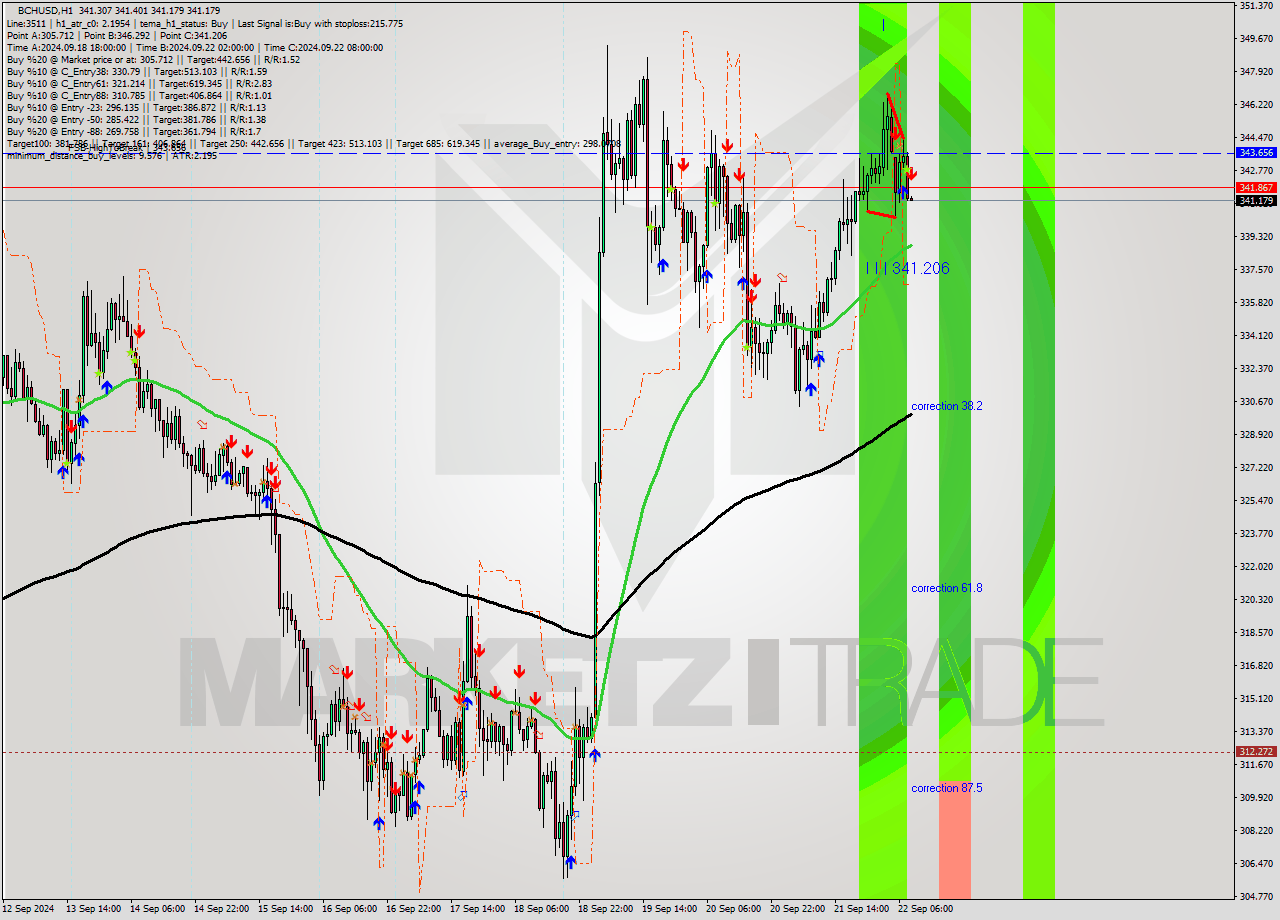Click the blue '341.206' price label
This screenshot has width=1280, height=920.
click(920, 268)
